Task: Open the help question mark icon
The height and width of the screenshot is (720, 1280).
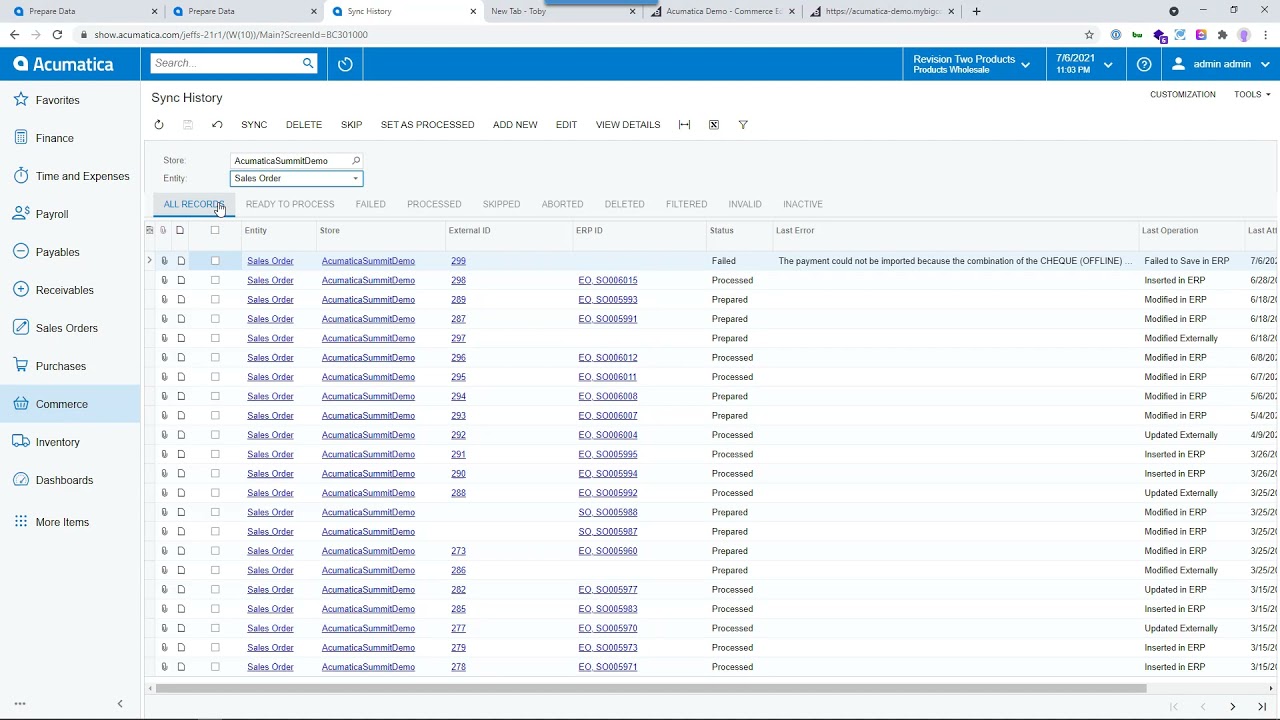Action: [1144, 64]
